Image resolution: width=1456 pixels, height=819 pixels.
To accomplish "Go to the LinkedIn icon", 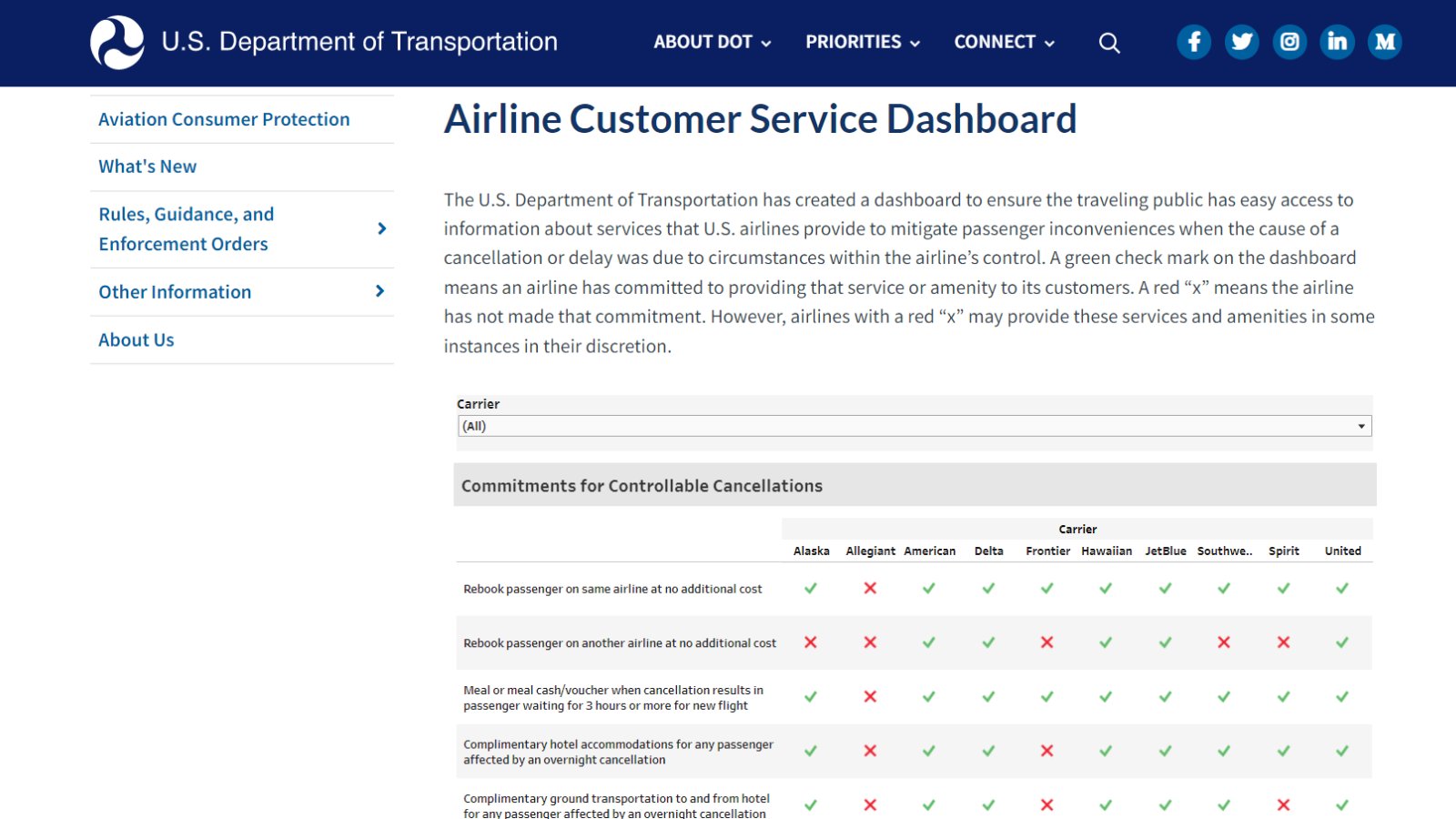I will pos(1337,42).
